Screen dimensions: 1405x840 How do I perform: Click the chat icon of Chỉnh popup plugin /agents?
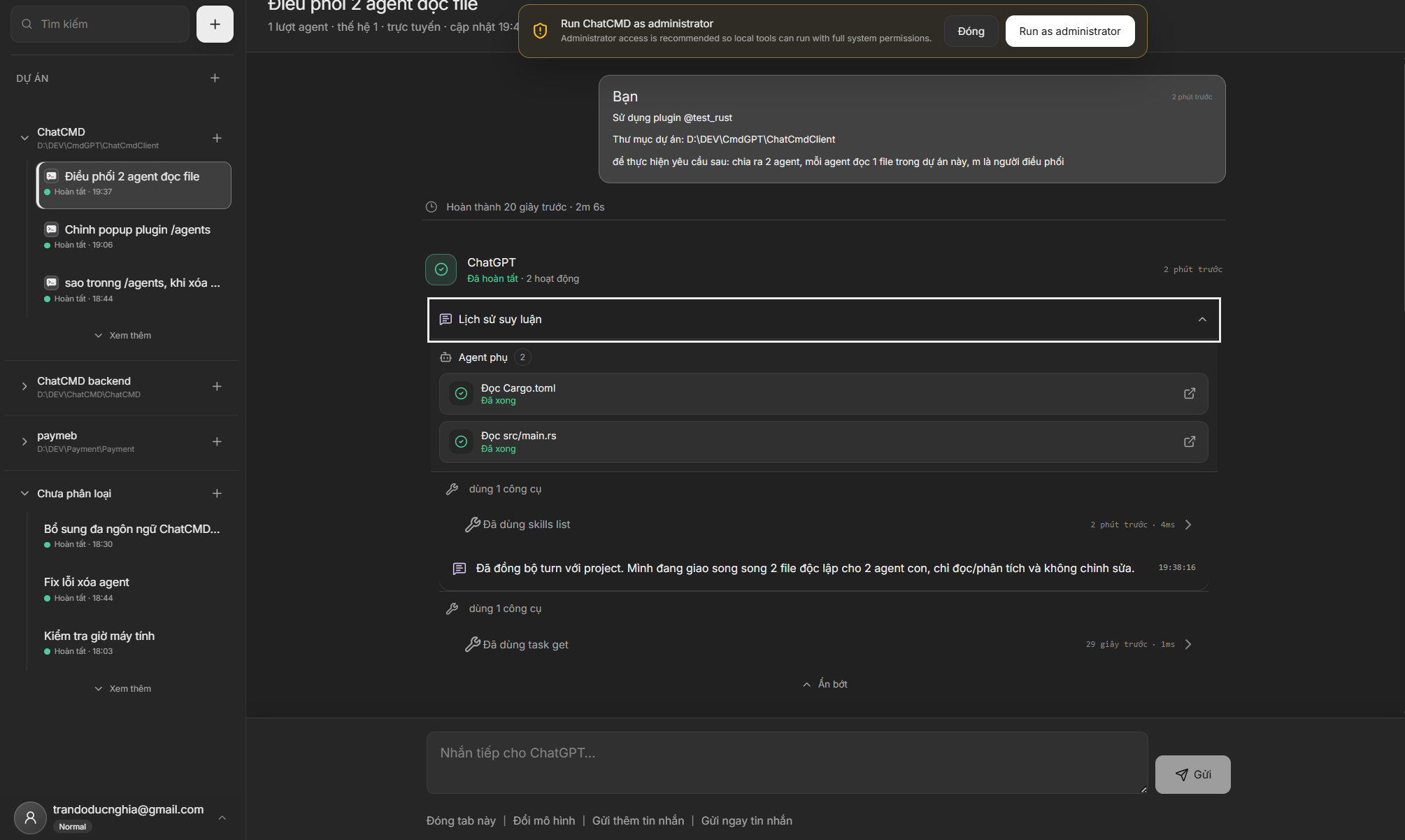[x=52, y=229]
